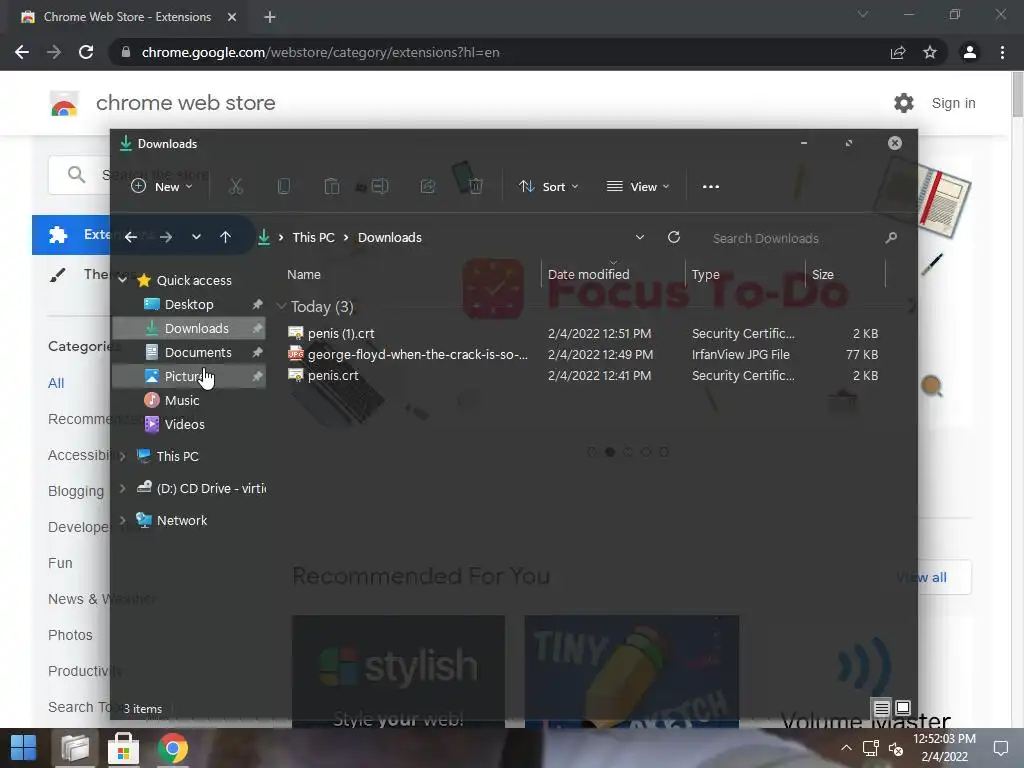Select Downloads in the navigation pane
1024x768 pixels.
tap(189, 328)
